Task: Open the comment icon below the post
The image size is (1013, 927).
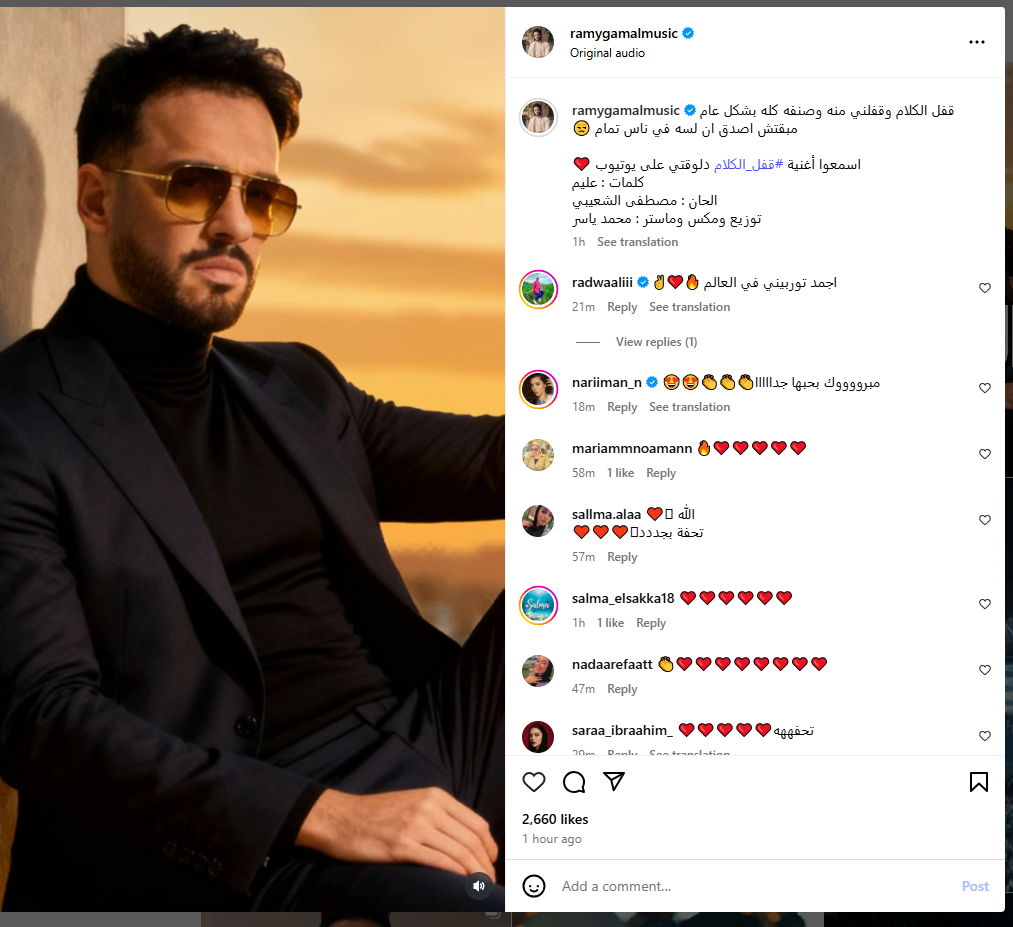Action: tap(574, 782)
